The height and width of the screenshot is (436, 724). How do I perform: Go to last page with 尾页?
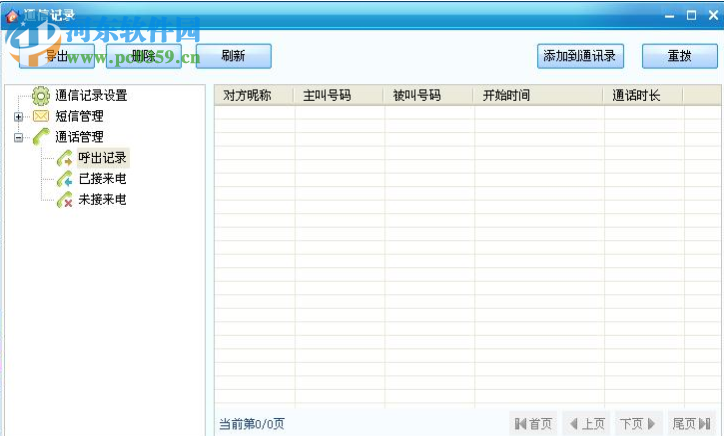[x=691, y=424]
